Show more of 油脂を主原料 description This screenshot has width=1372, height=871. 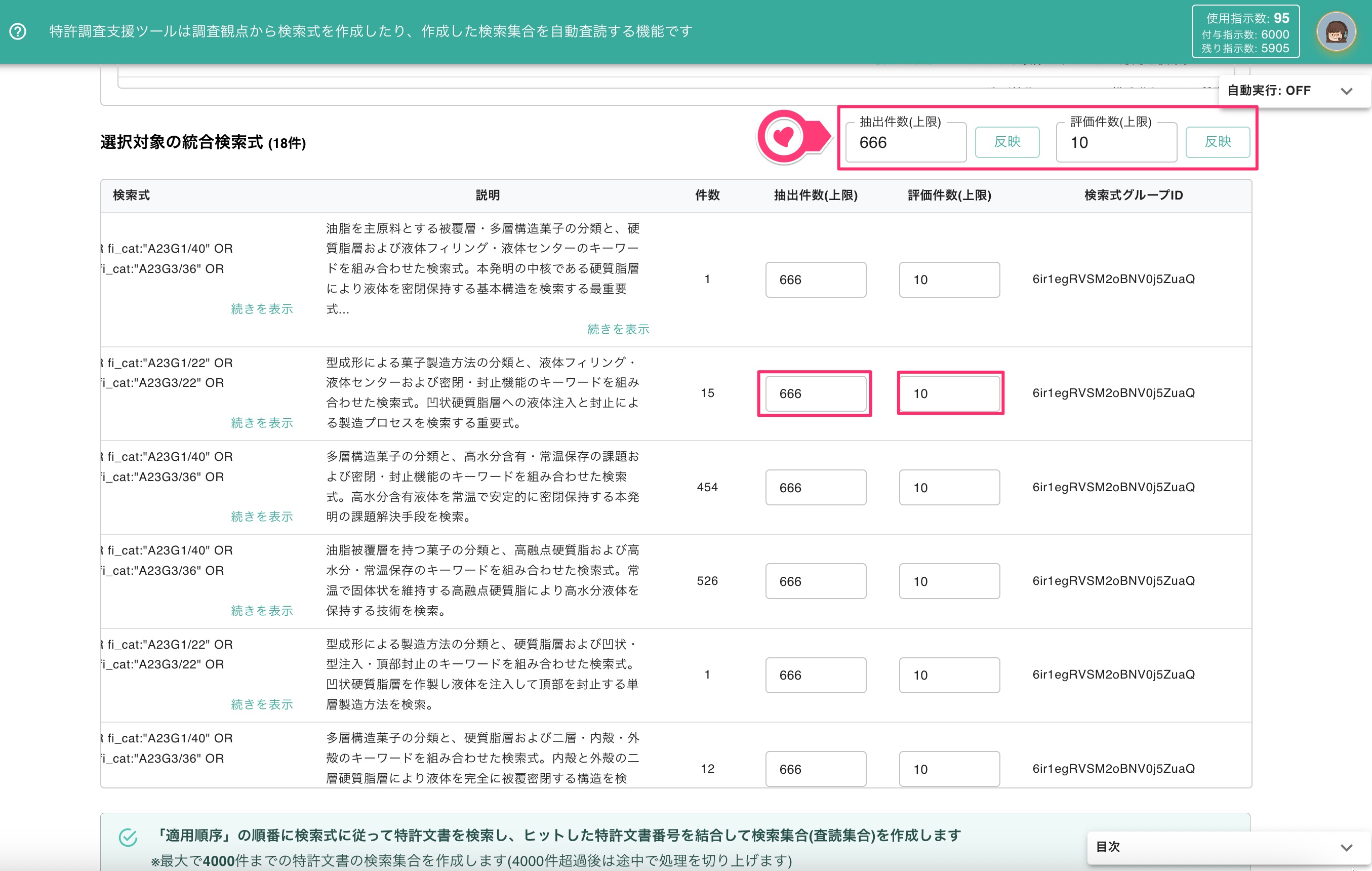point(618,330)
